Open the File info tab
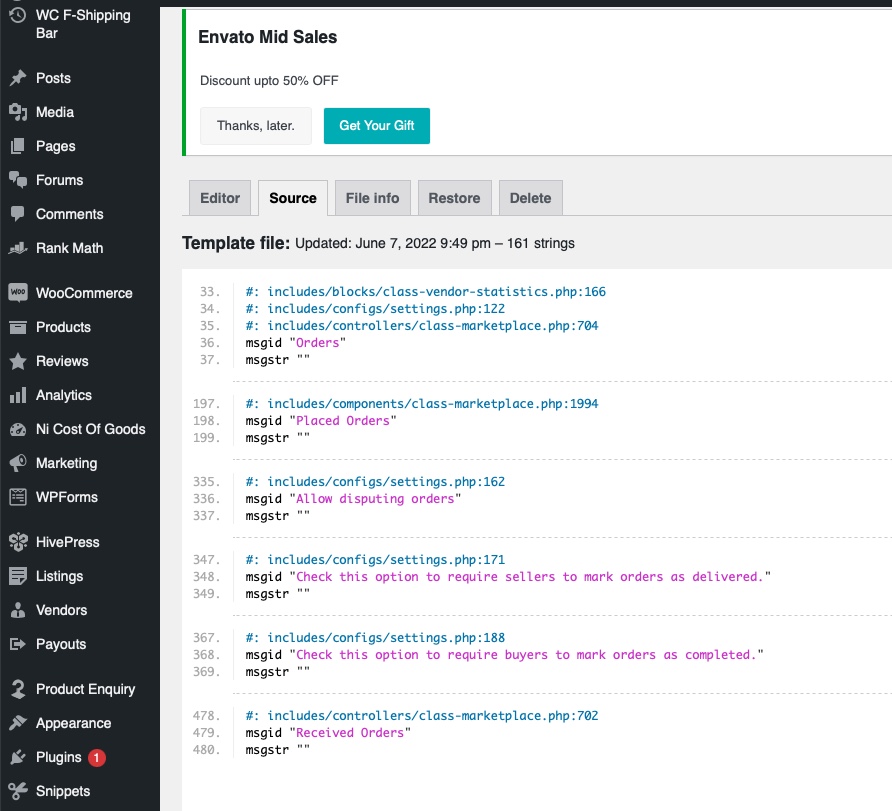 click(372, 198)
